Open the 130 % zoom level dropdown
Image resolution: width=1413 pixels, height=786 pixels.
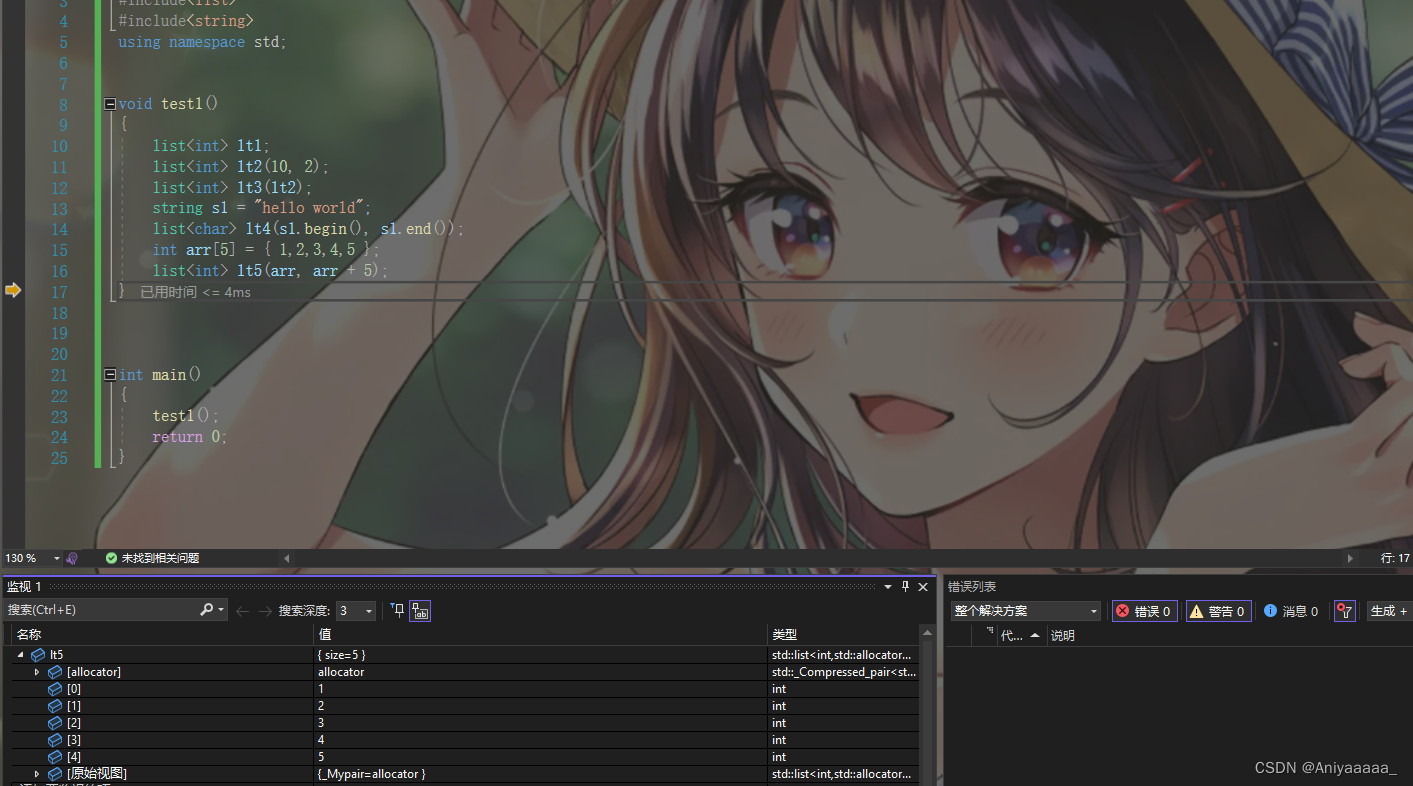56,558
